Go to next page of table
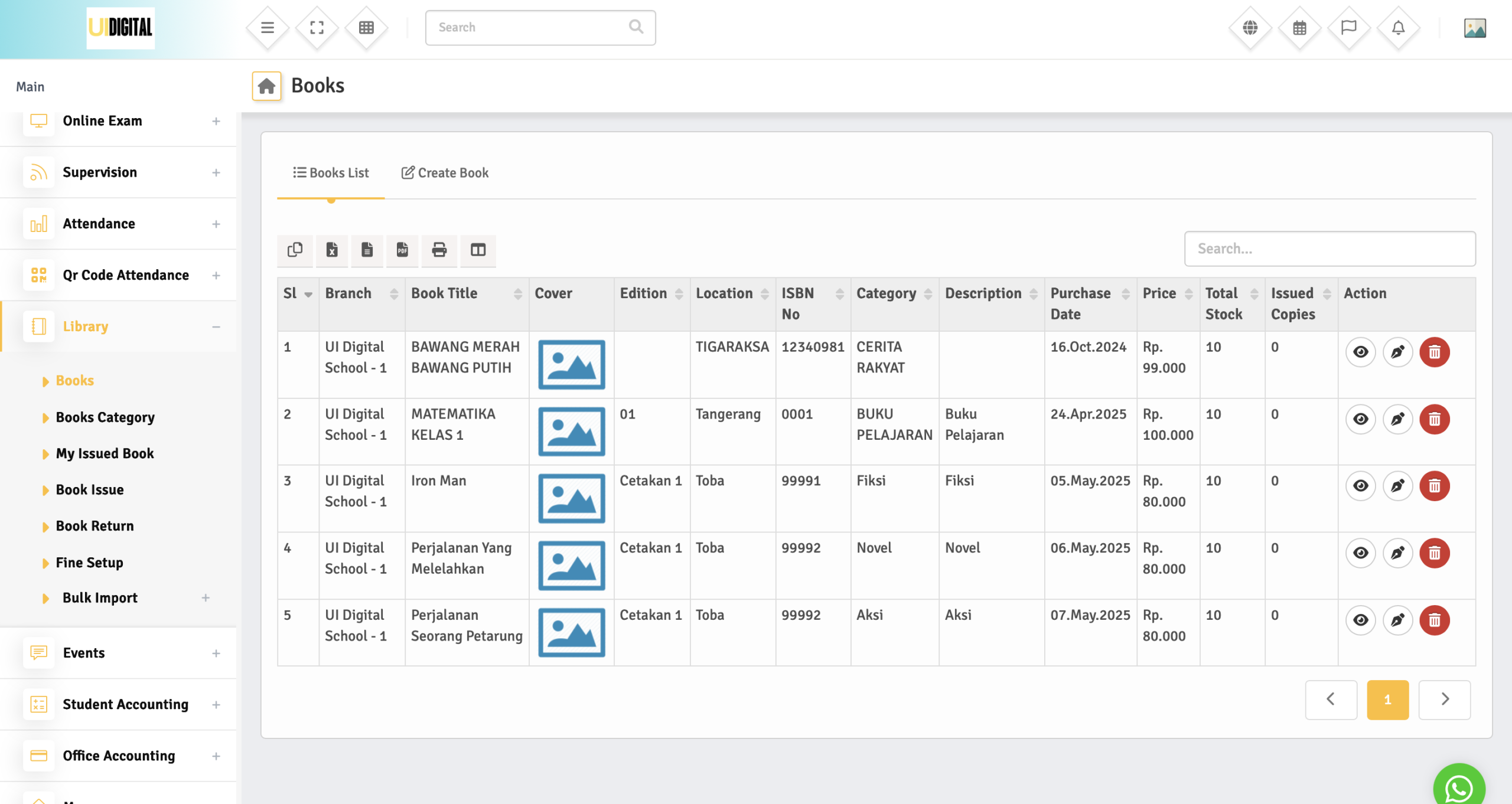Viewport: 1512px width, 804px height. [x=1444, y=700]
